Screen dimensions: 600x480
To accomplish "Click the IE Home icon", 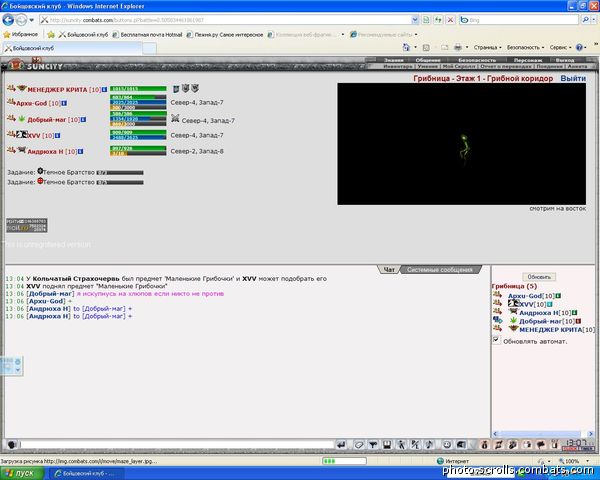I will pos(406,47).
